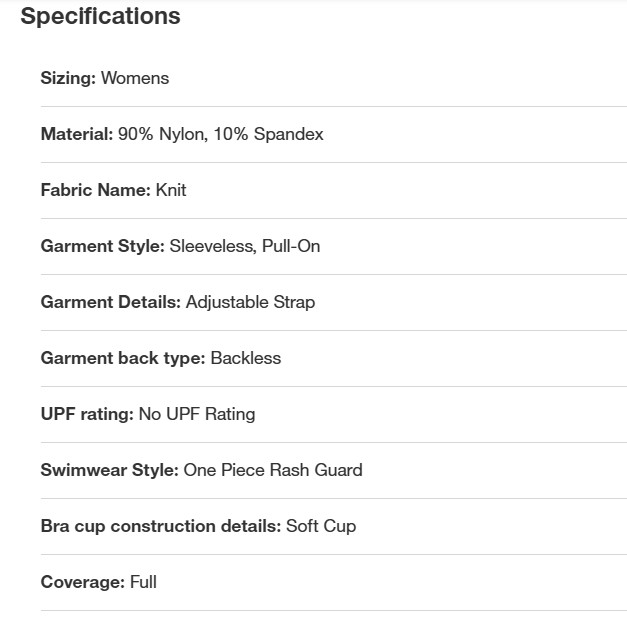Select the Backless value
The height and width of the screenshot is (617, 627).
pyautogui.click(x=246, y=358)
